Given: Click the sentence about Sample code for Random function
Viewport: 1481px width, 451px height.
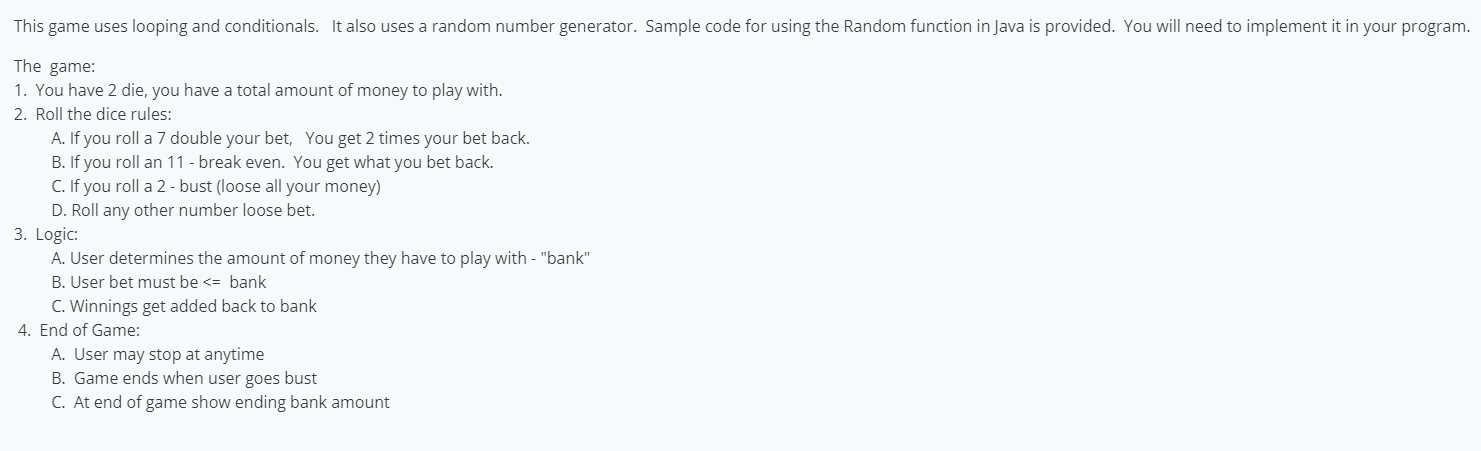Looking at the screenshot, I should coord(879,27).
